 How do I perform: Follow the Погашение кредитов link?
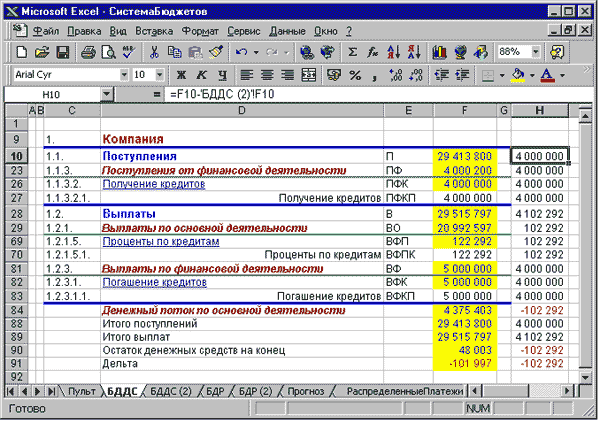click(155, 282)
